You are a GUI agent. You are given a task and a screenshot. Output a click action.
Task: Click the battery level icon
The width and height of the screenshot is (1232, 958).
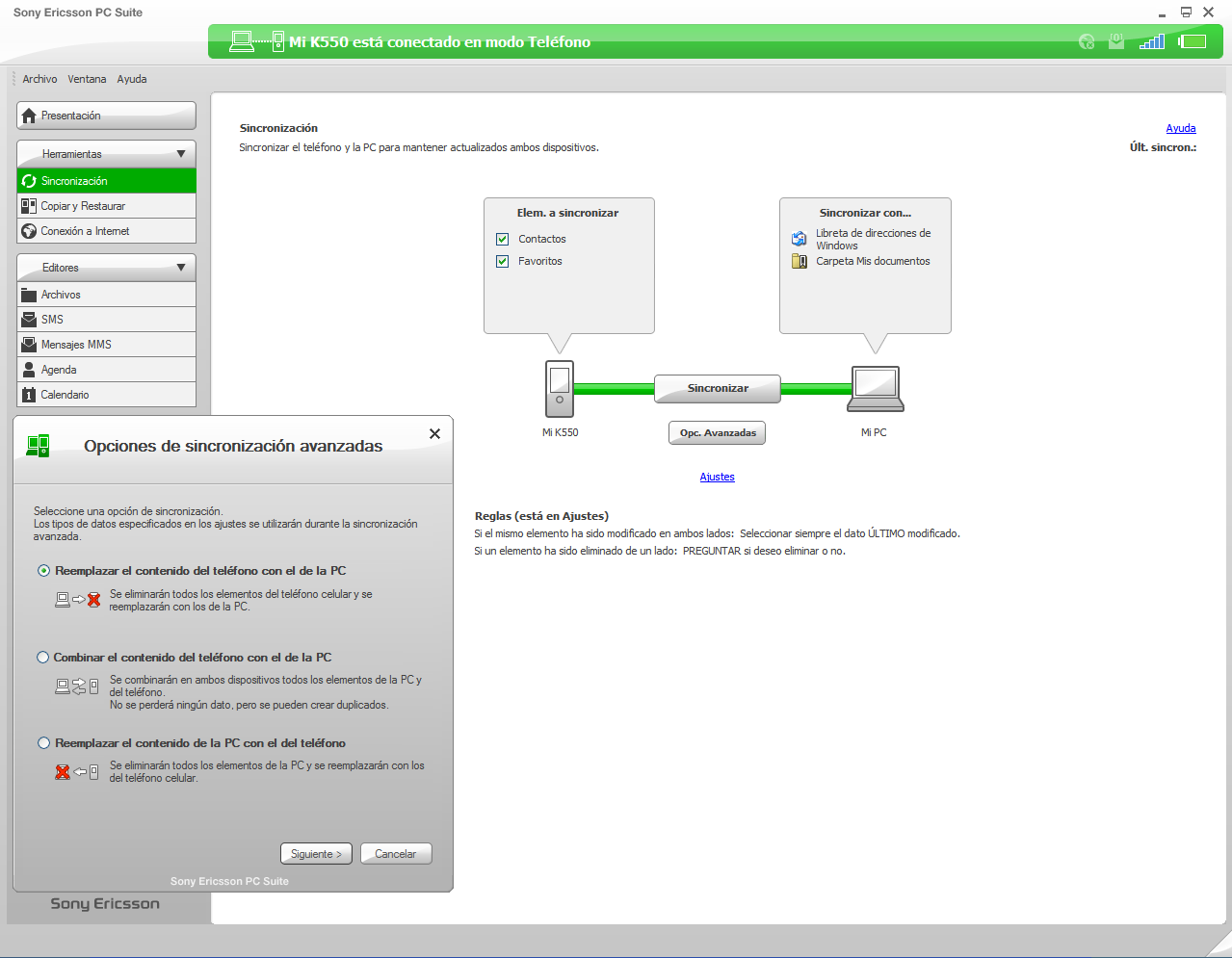1193,41
